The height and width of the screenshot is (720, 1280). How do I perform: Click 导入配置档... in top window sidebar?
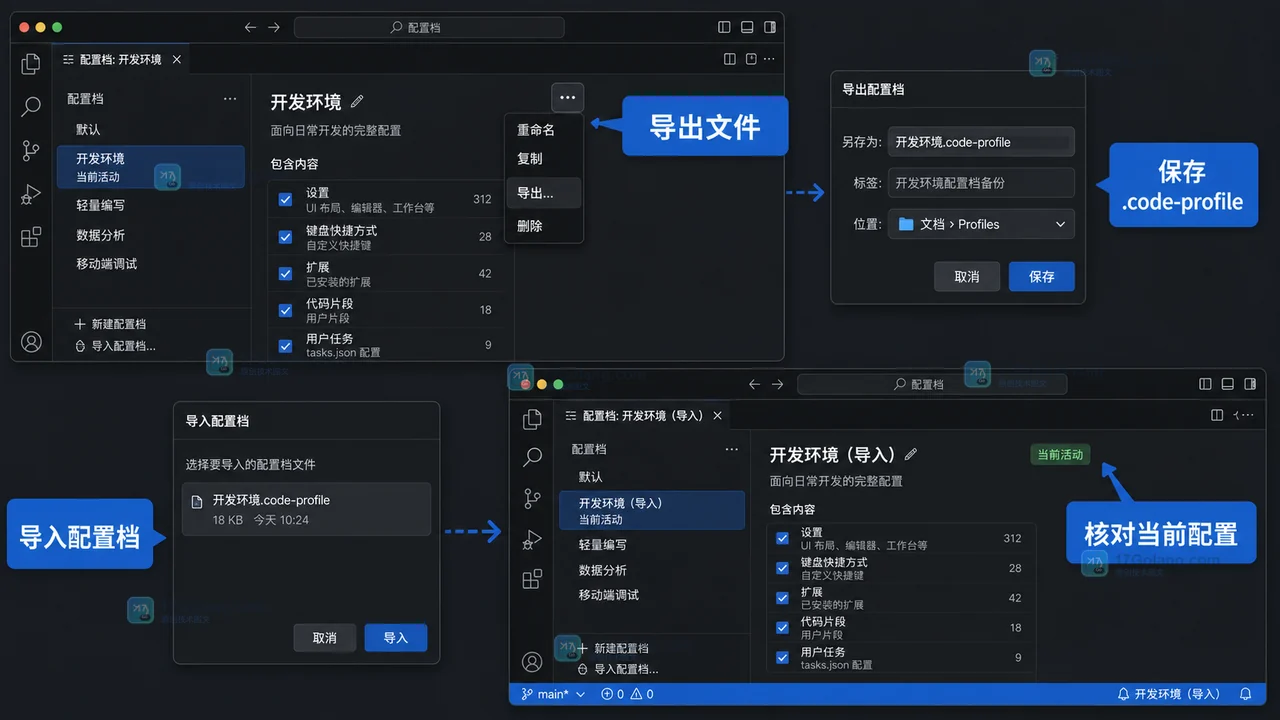point(115,346)
